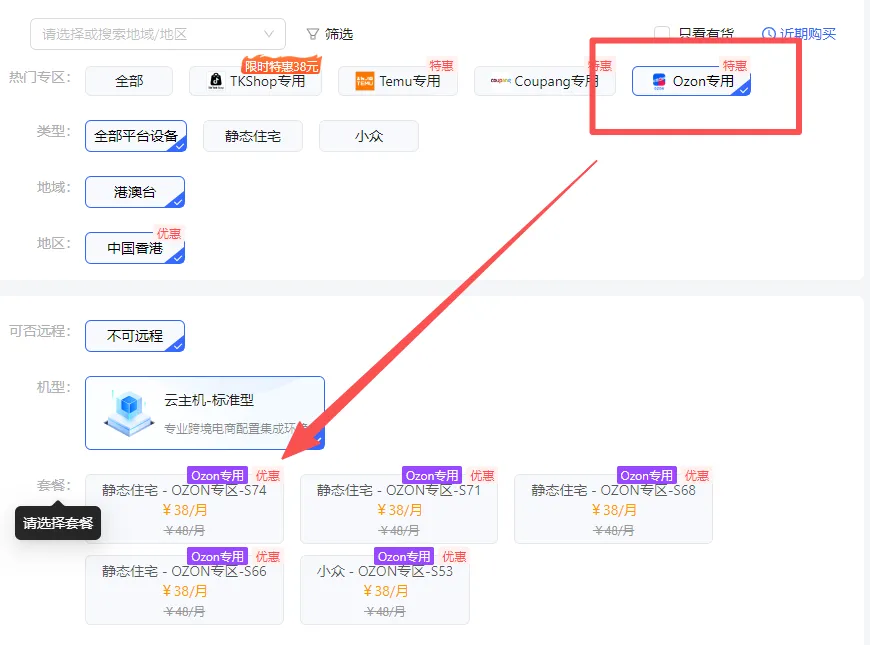
Task: Click the Ozon logo icon
Action: pos(659,82)
